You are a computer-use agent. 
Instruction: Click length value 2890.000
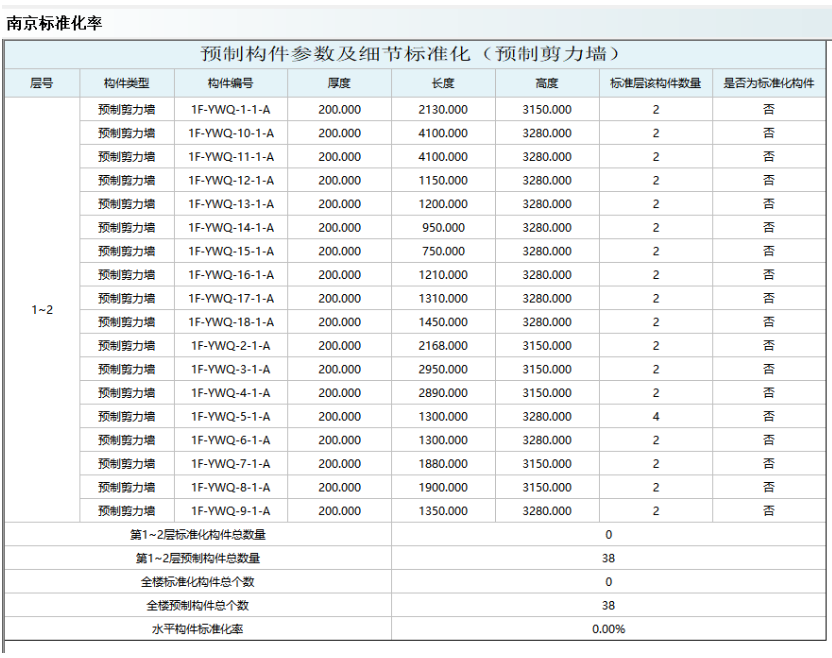coord(443,393)
